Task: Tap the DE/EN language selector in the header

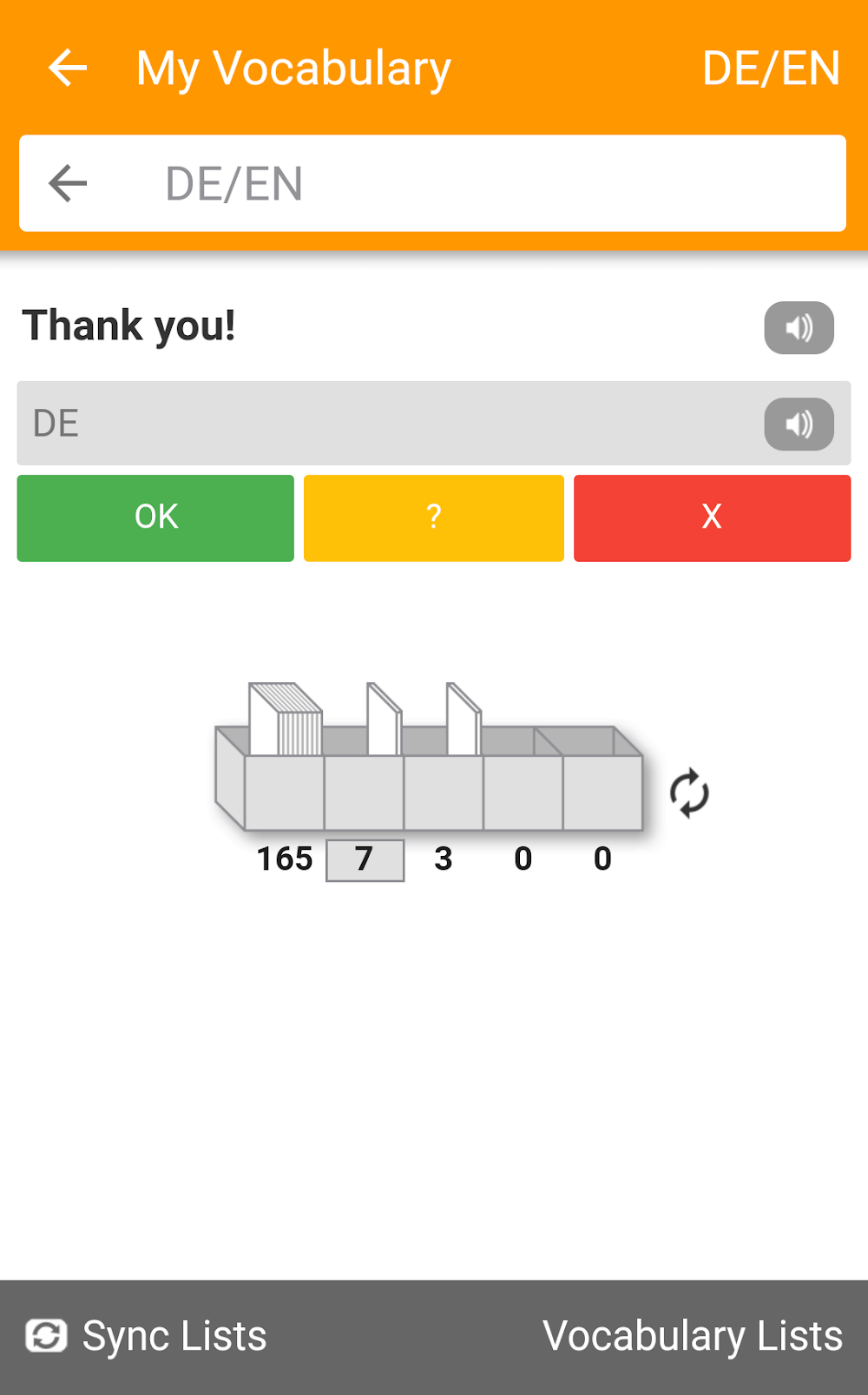Action: pyautogui.click(x=770, y=68)
